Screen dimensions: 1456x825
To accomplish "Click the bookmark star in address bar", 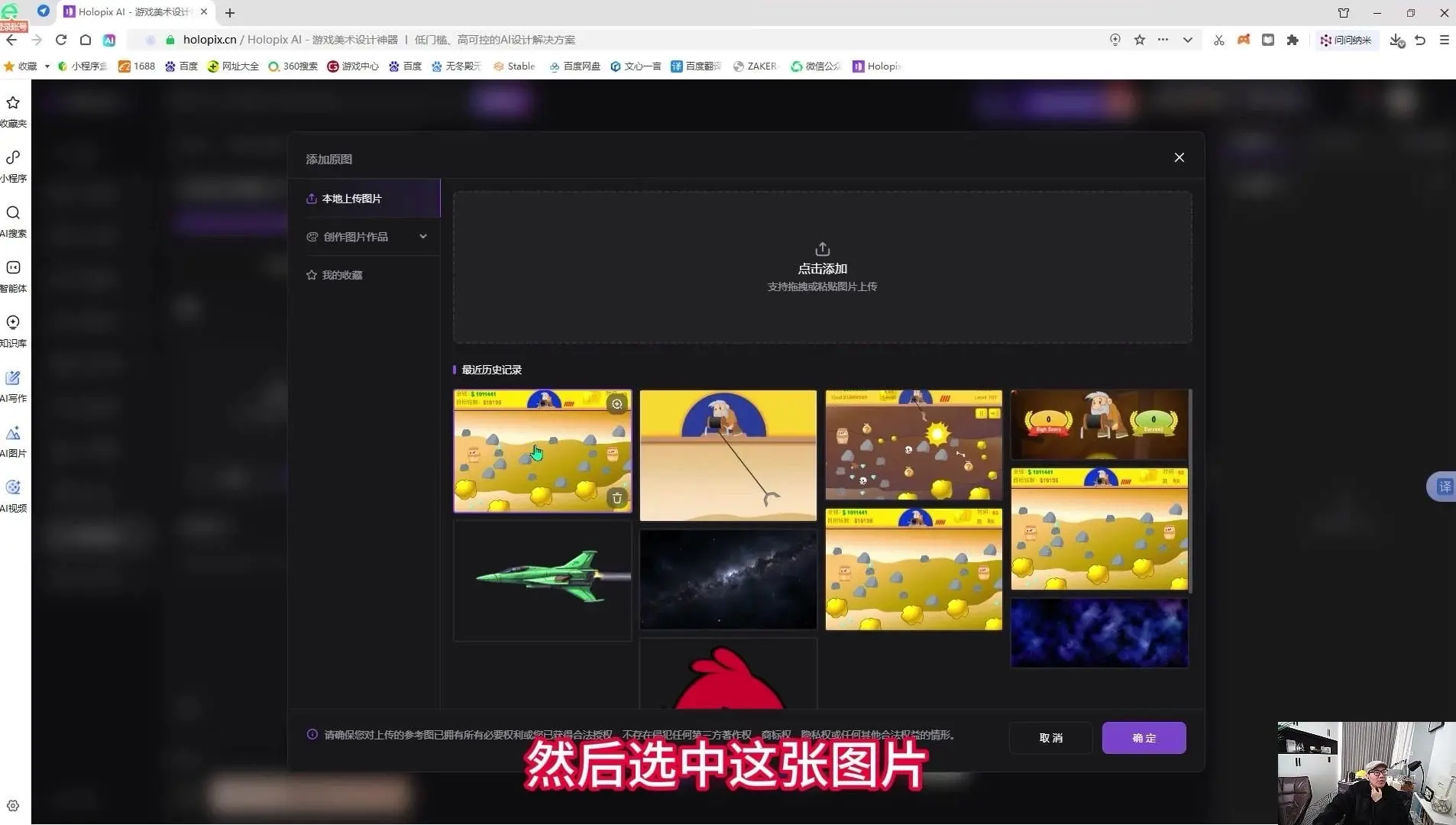I will (x=1140, y=40).
